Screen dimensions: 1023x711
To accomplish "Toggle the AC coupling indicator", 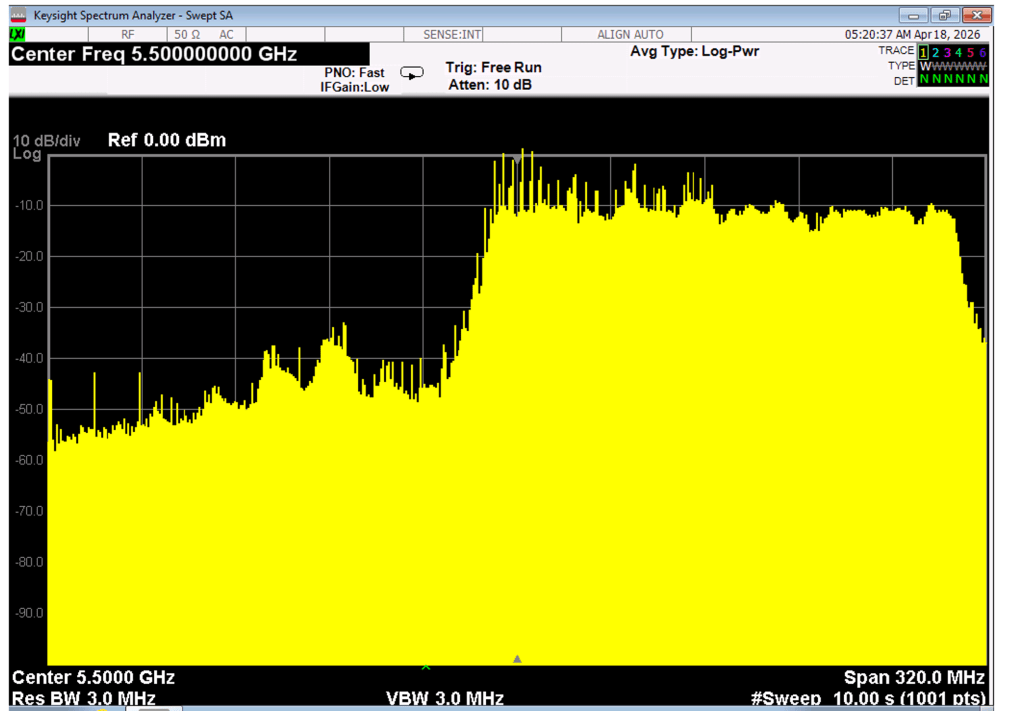I will 226,35.
